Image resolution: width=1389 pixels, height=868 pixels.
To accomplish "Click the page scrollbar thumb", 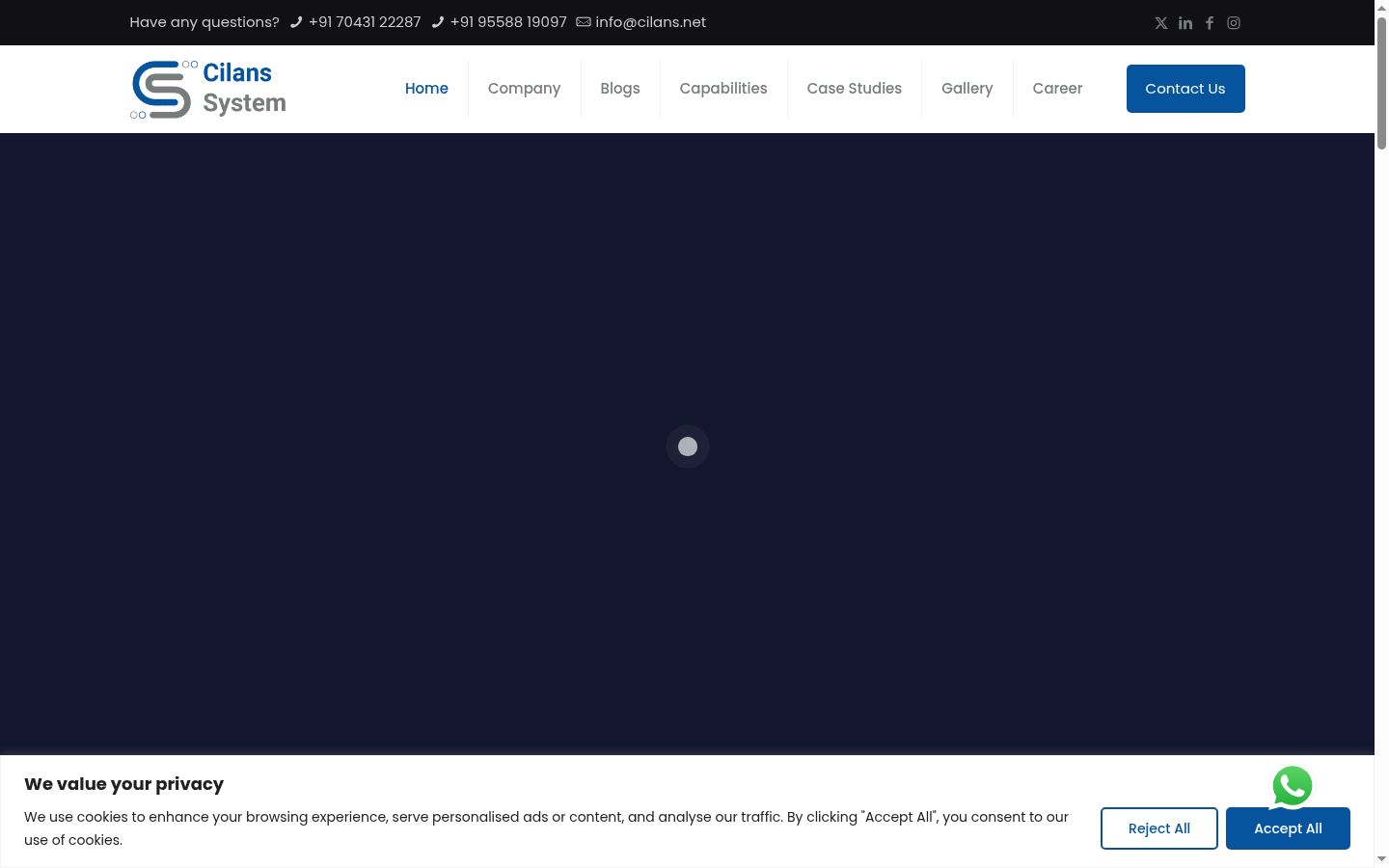I will click(1381, 82).
